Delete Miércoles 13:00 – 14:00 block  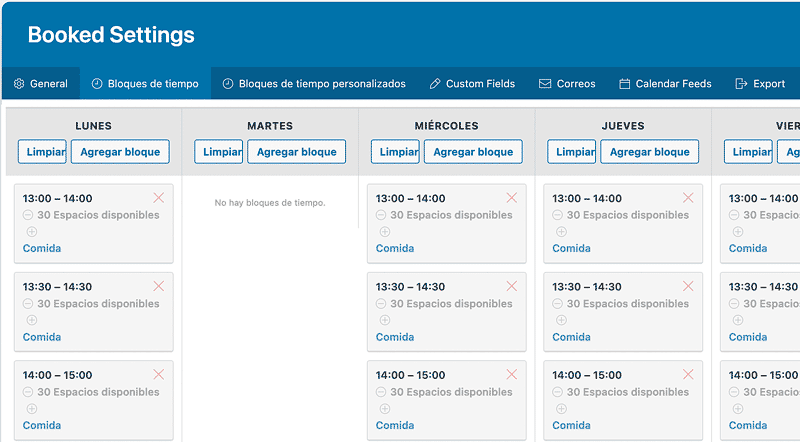pyautogui.click(x=512, y=198)
